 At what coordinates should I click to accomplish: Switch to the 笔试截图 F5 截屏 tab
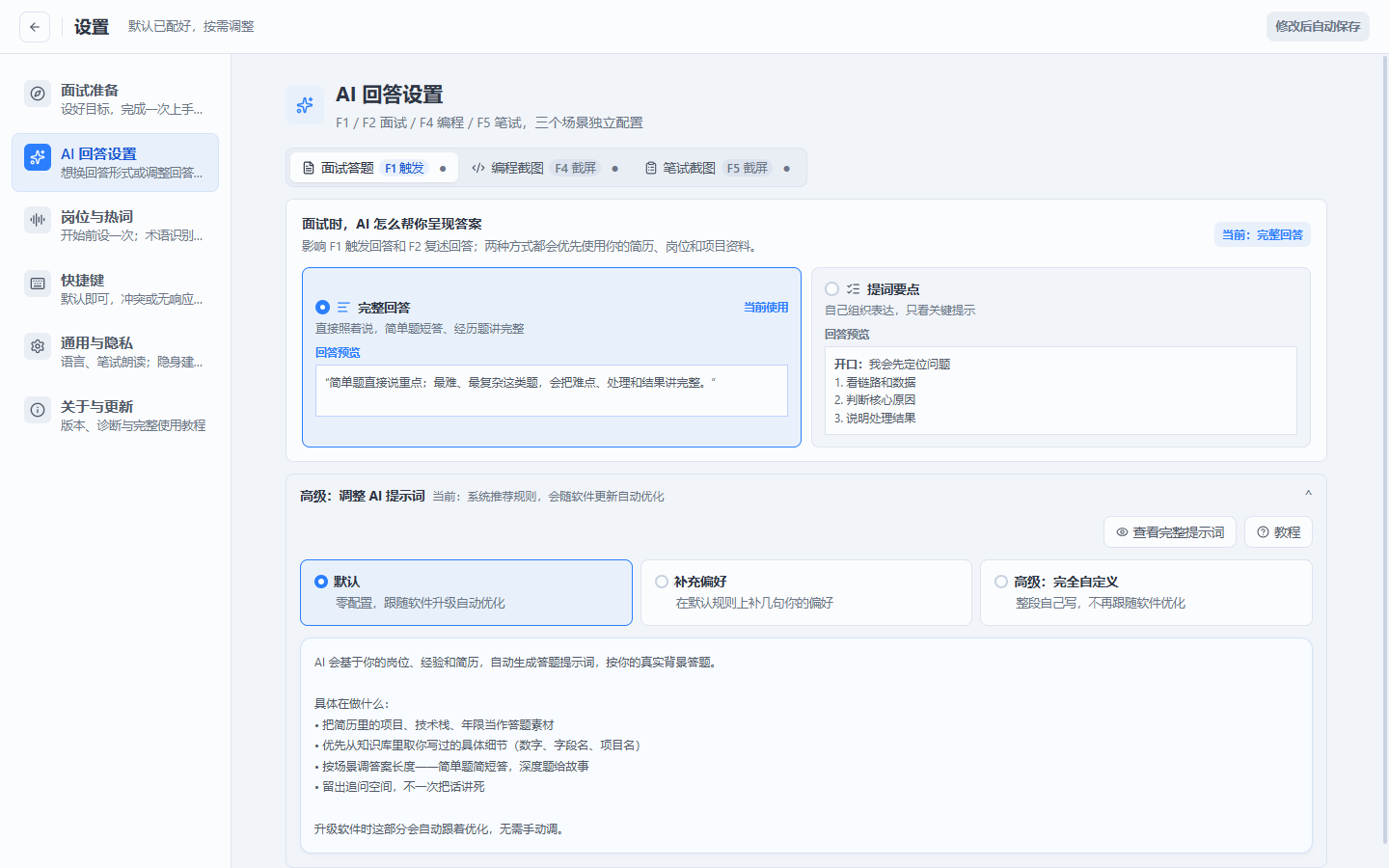coord(718,168)
